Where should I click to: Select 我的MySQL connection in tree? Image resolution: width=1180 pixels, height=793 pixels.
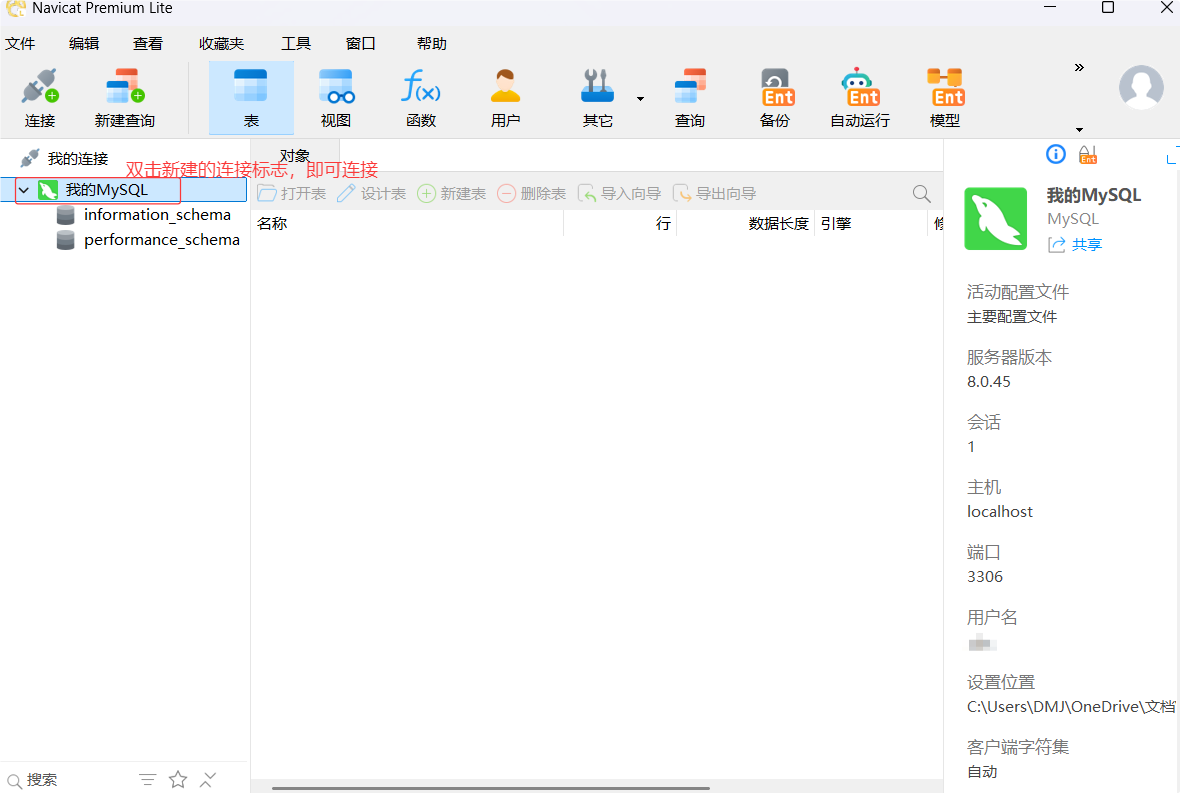[106, 190]
